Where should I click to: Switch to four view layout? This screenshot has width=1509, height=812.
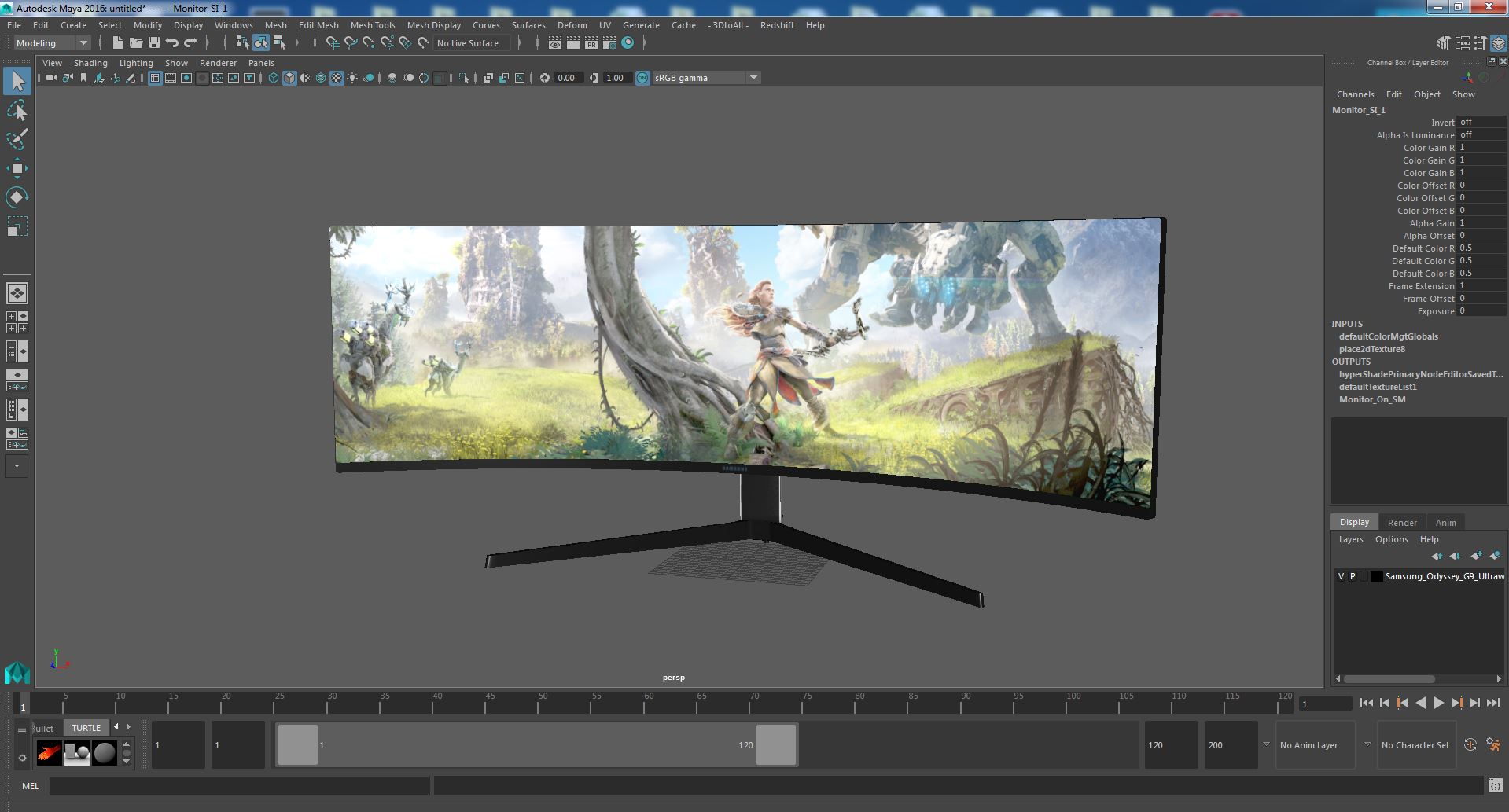(x=17, y=322)
